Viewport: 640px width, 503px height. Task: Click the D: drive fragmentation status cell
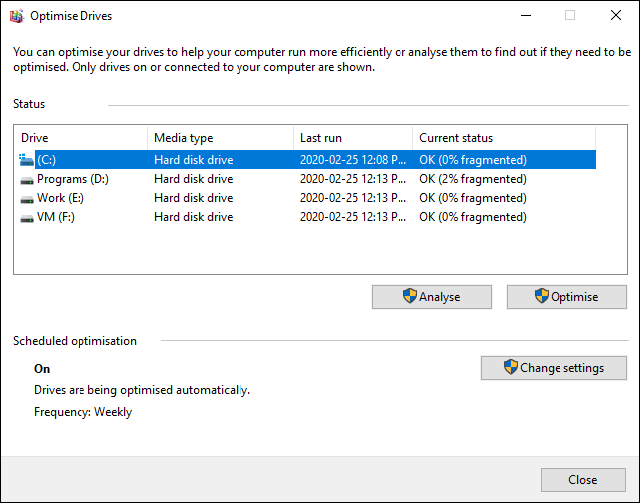pyautogui.click(x=473, y=179)
